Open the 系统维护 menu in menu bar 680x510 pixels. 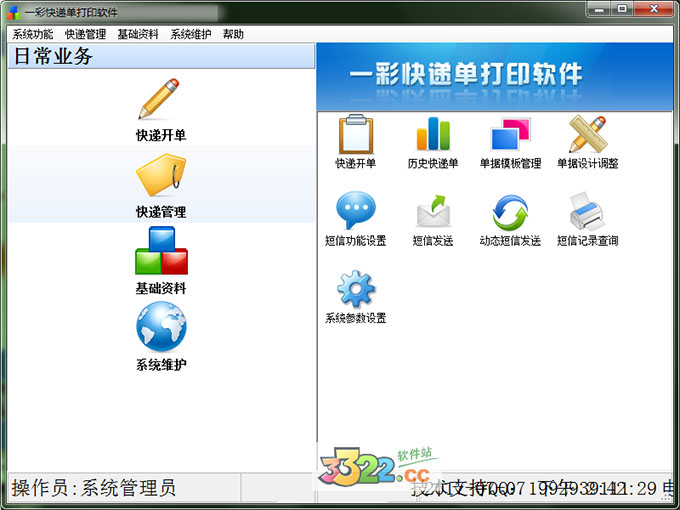[191, 34]
